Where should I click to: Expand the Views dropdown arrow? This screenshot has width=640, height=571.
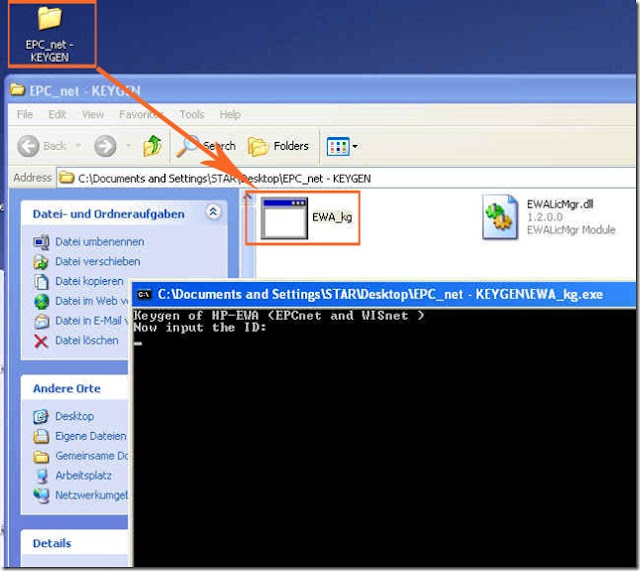355,146
